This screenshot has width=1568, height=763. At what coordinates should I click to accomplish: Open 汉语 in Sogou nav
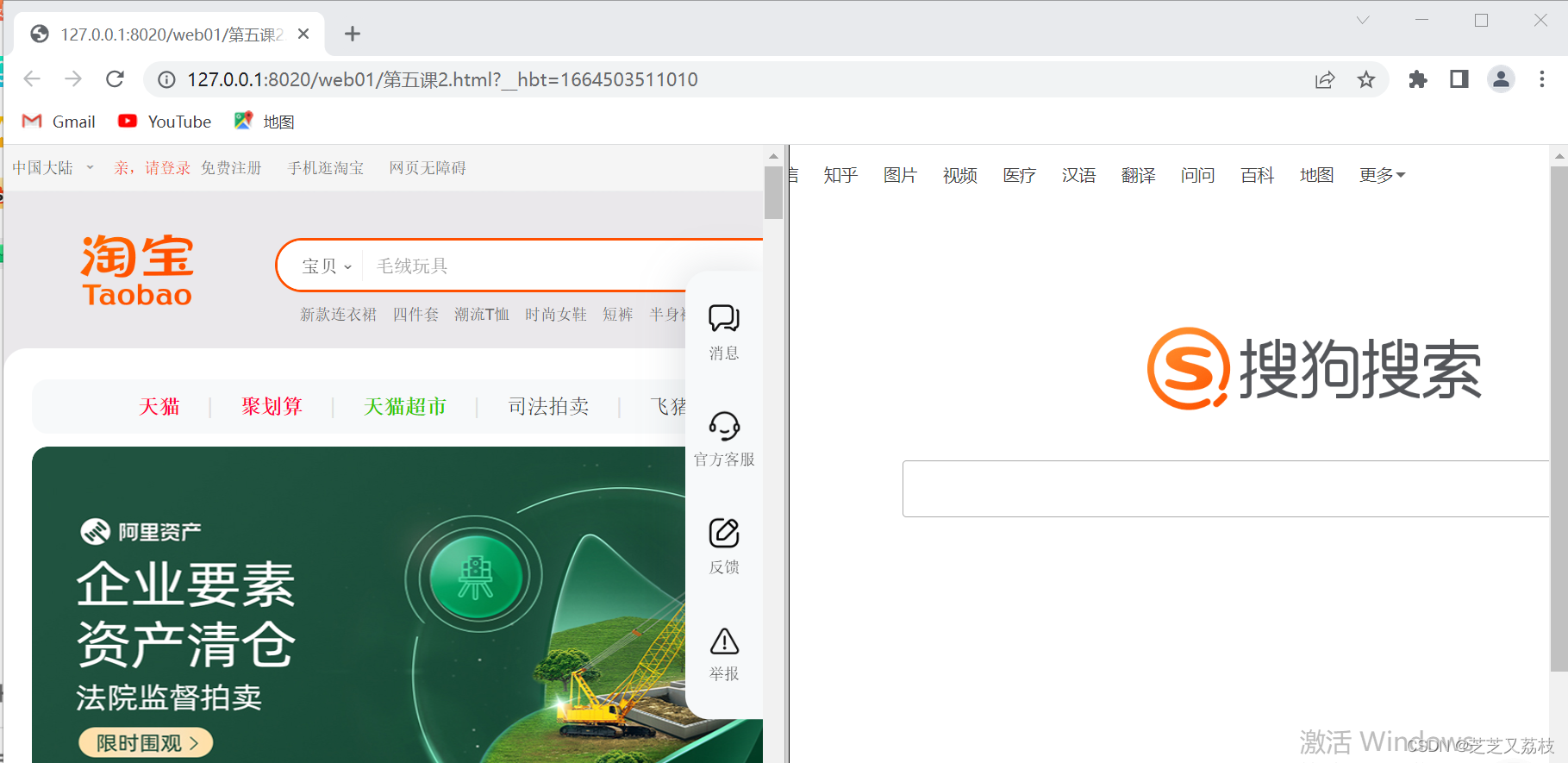coord(1078,175)
